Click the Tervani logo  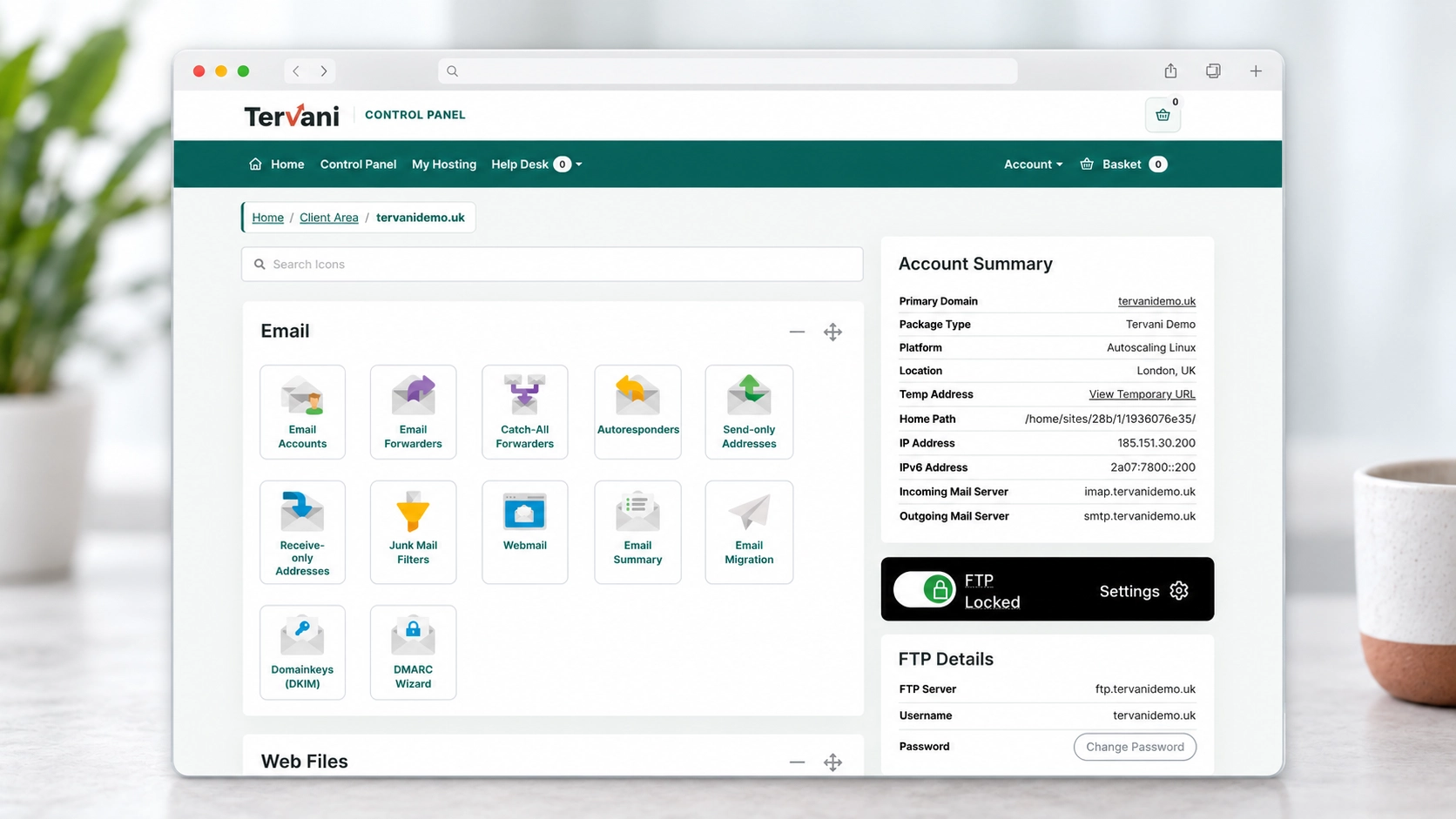[x=292, y=115]
